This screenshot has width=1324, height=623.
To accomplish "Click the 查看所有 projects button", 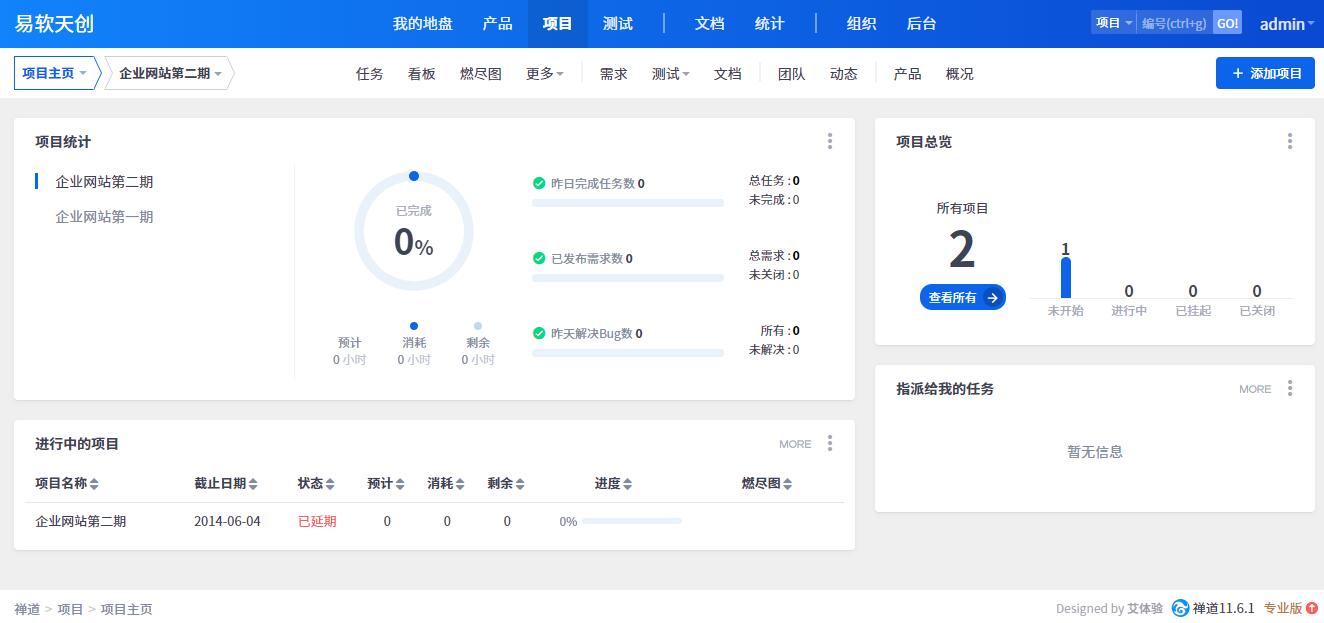I will [963, 297].
